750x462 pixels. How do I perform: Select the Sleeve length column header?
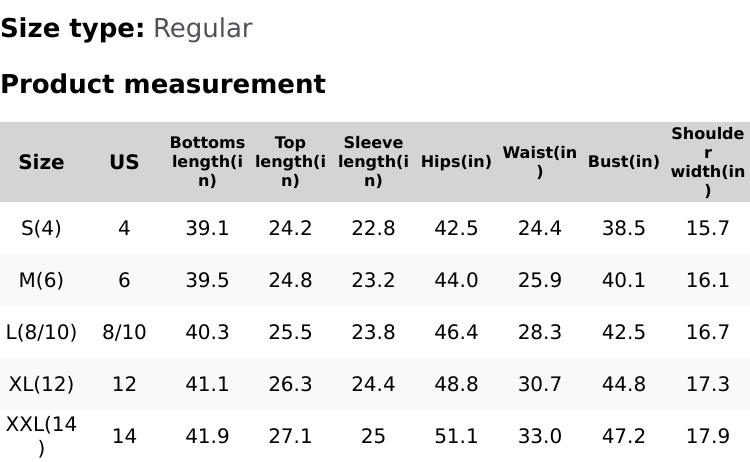pyautogui.click(x=373, y=162)
